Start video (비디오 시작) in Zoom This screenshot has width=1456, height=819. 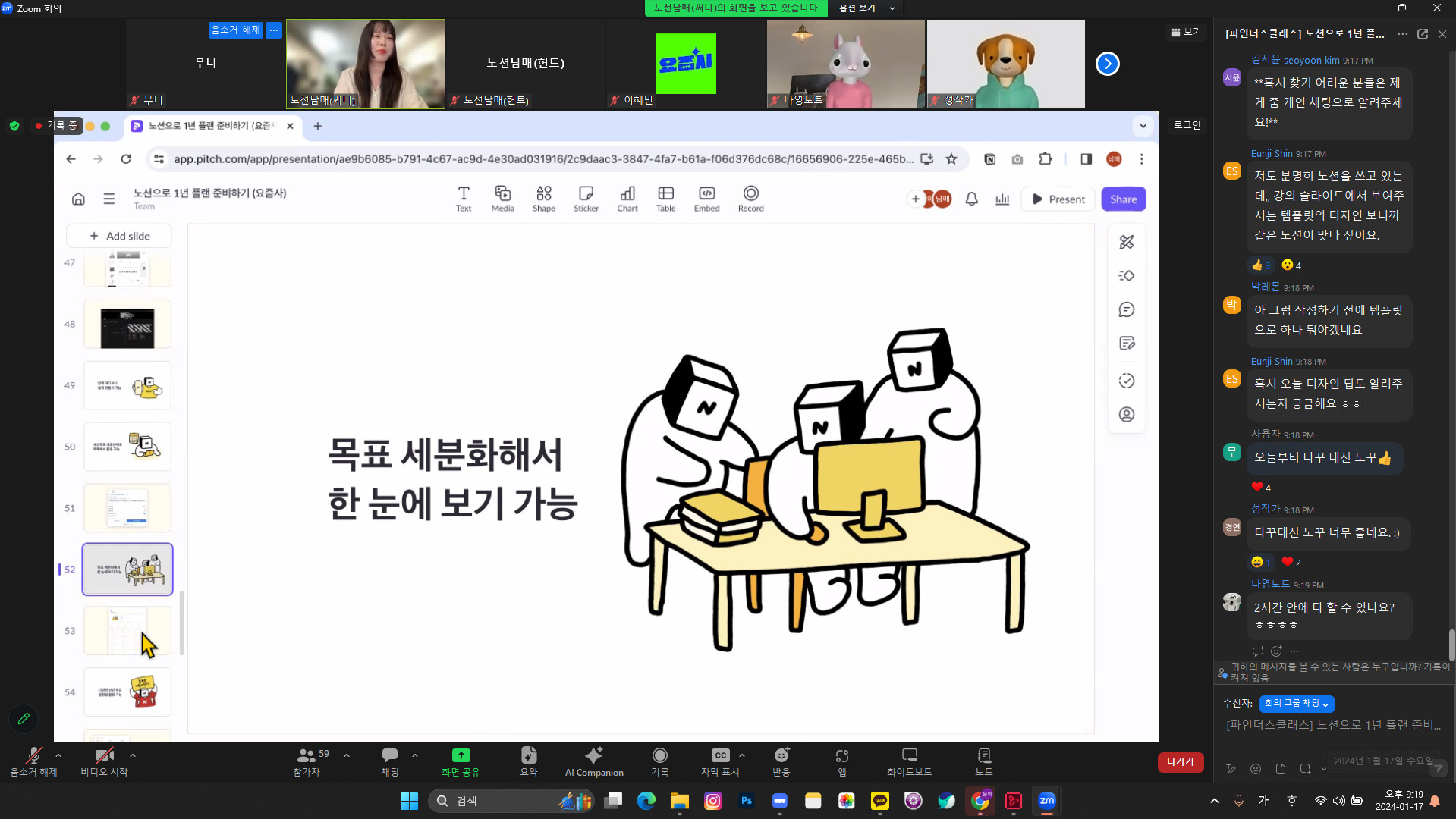point(104,761)
